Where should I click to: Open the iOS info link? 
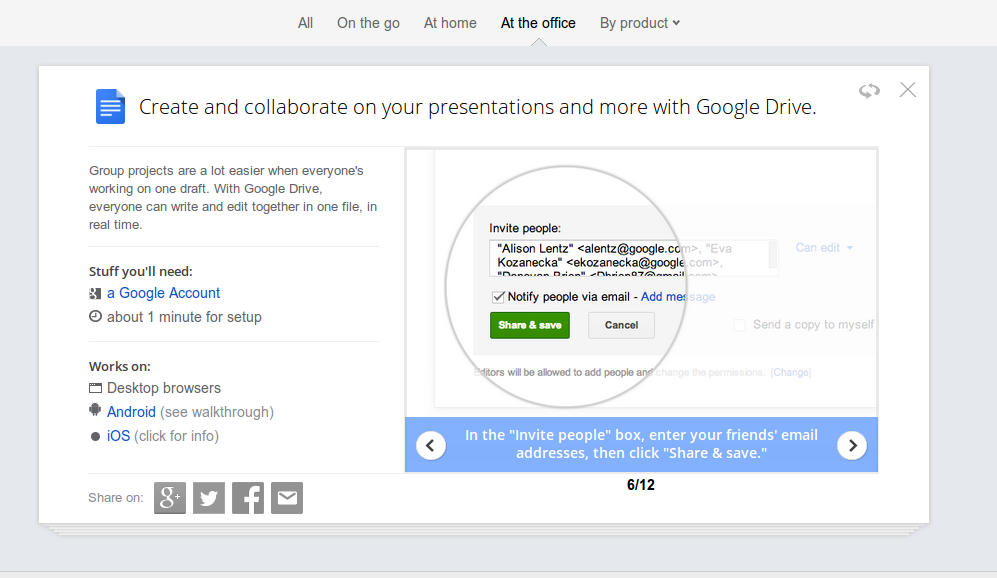(118, 436)
